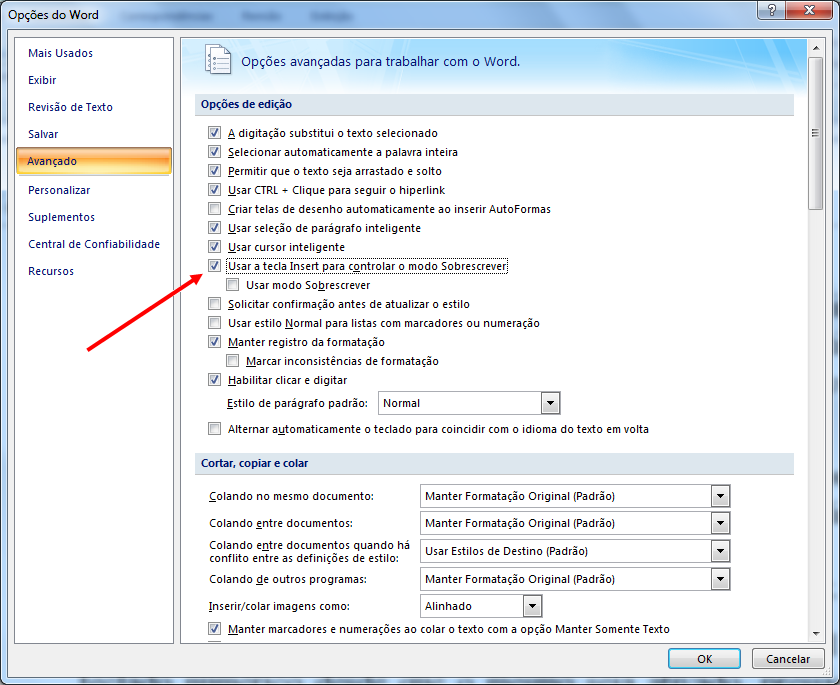Close the Opções do Word dialog
This screenshot has width=840, height=685.
tap(810, 10)
